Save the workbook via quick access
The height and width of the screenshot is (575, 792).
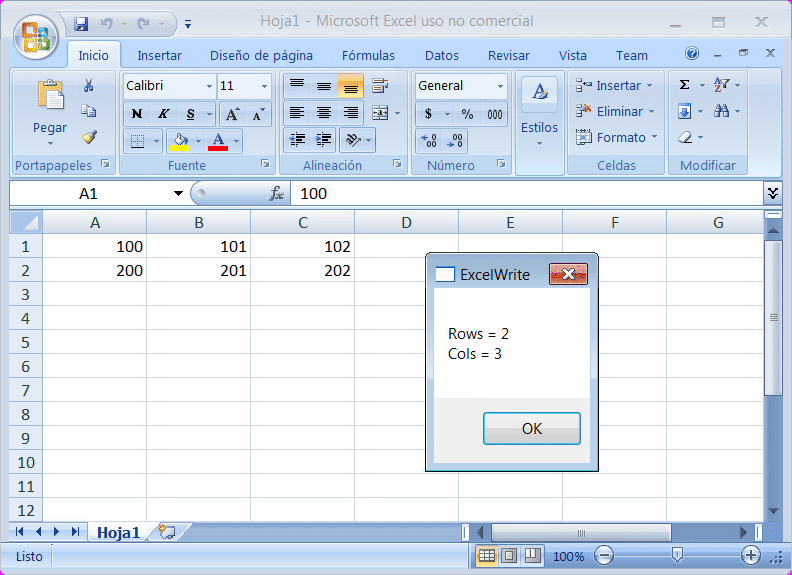tap(81, 24)
